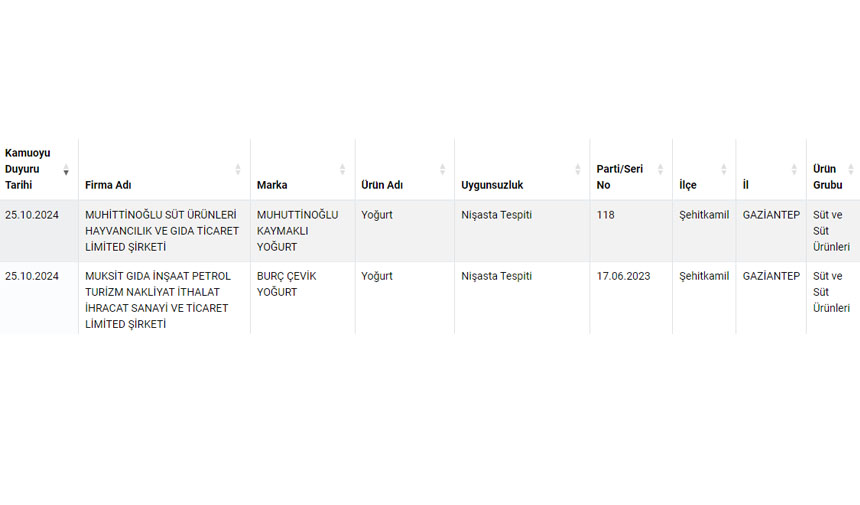Toggle descending sort arrow on Kamuoyu Duyuru Tarihi
The image size is (860, 505).
66,171
